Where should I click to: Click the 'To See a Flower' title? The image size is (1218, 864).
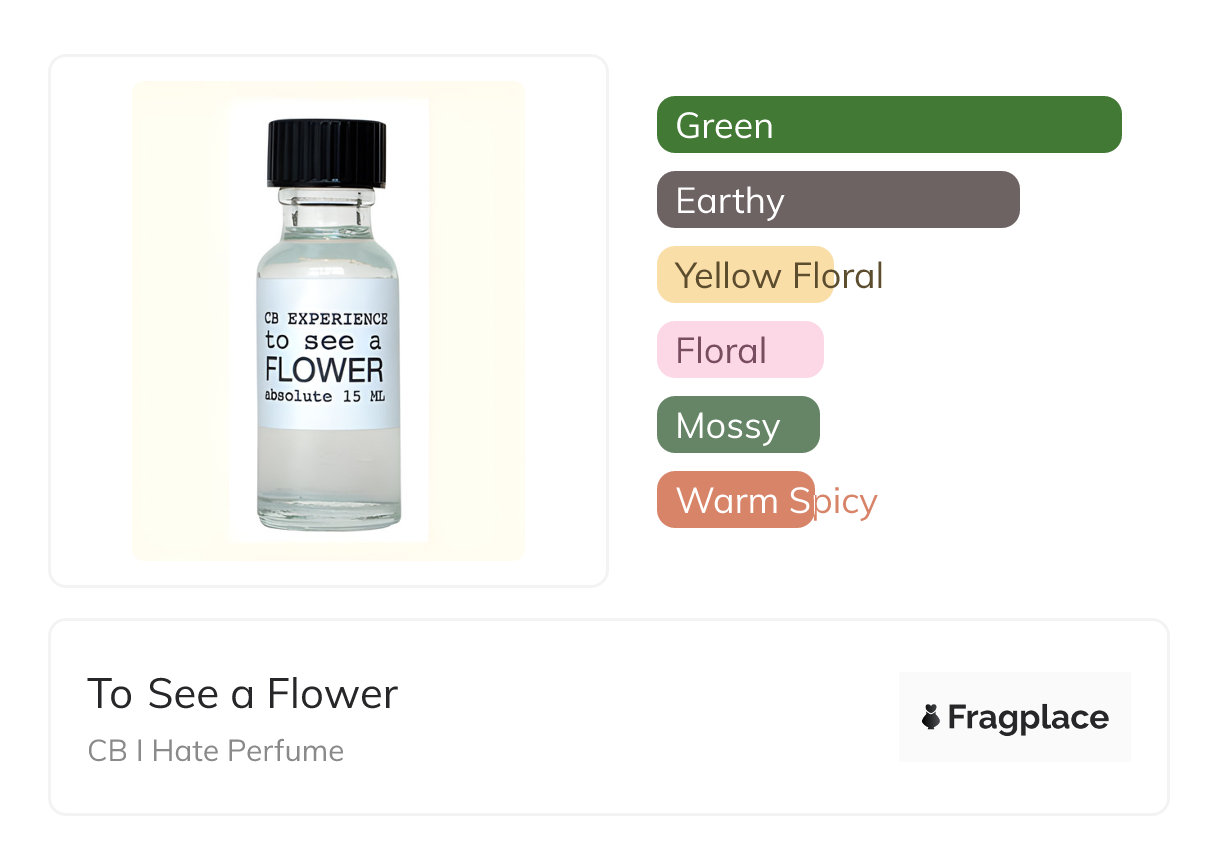pyautogui.click(x=242, y=693)
